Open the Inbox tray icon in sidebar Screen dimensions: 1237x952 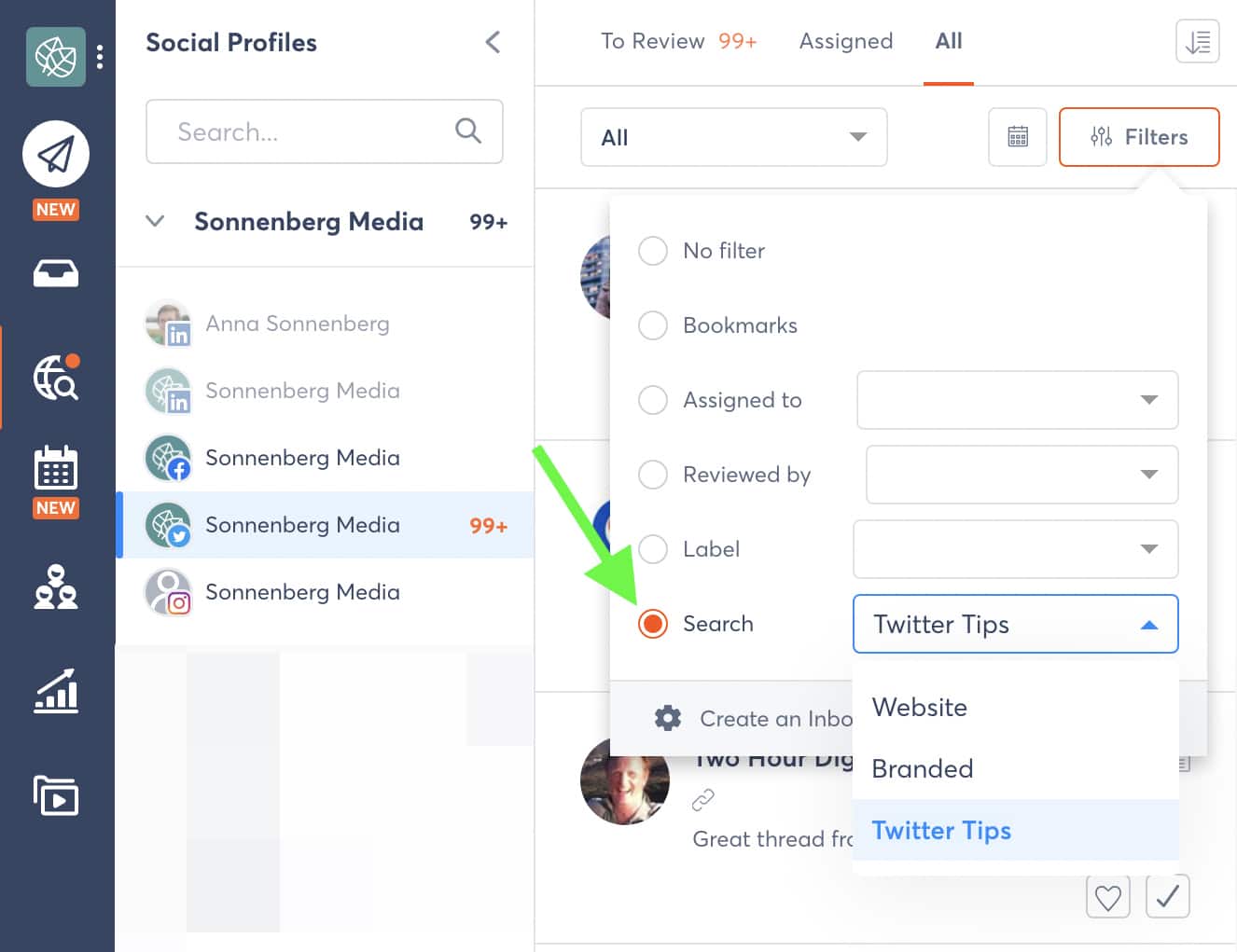click(x=56, y=273)
